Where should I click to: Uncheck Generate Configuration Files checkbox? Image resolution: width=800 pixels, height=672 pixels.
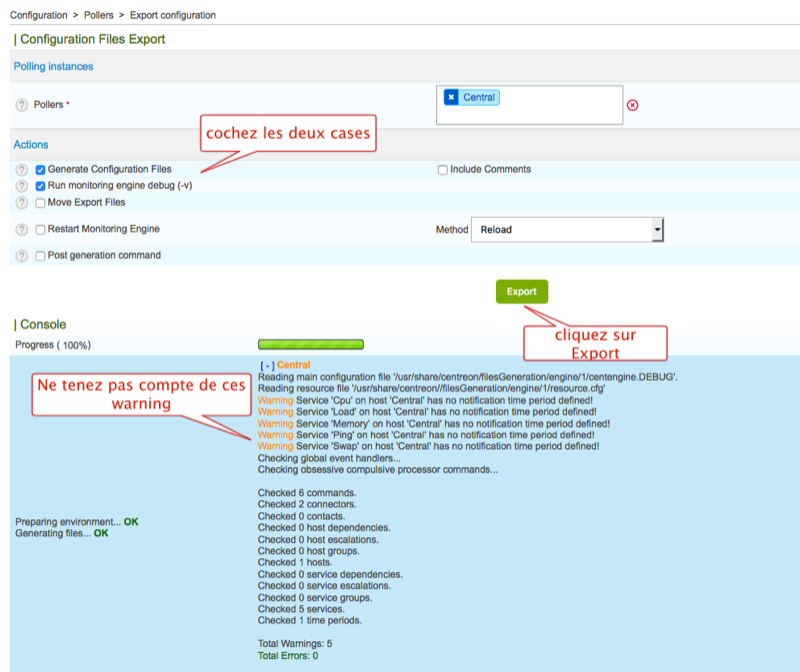[x=41, y=170]
